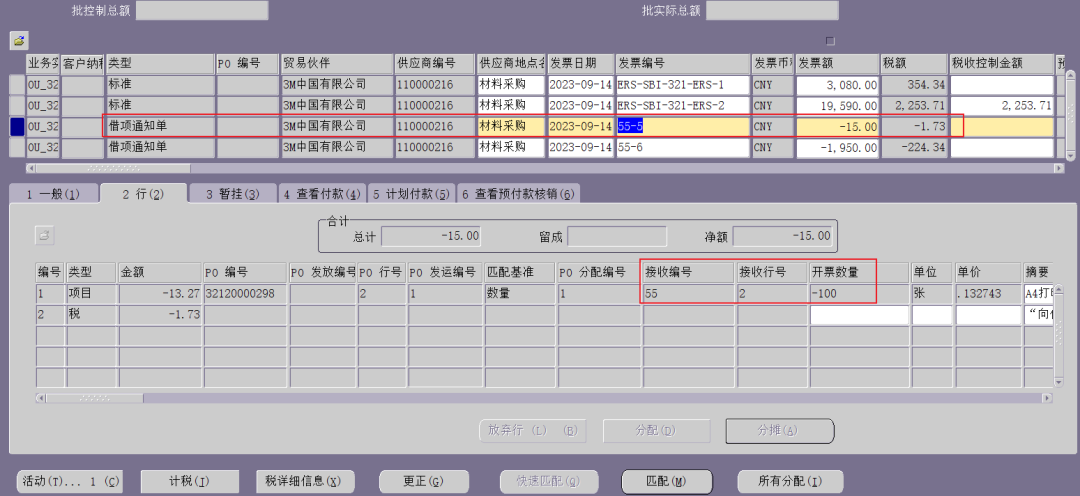Image resolution: width=1080 pixels, height=496 pixels.
Task: Click the invoice amount 3,080.00
Action: pos(838,85)
